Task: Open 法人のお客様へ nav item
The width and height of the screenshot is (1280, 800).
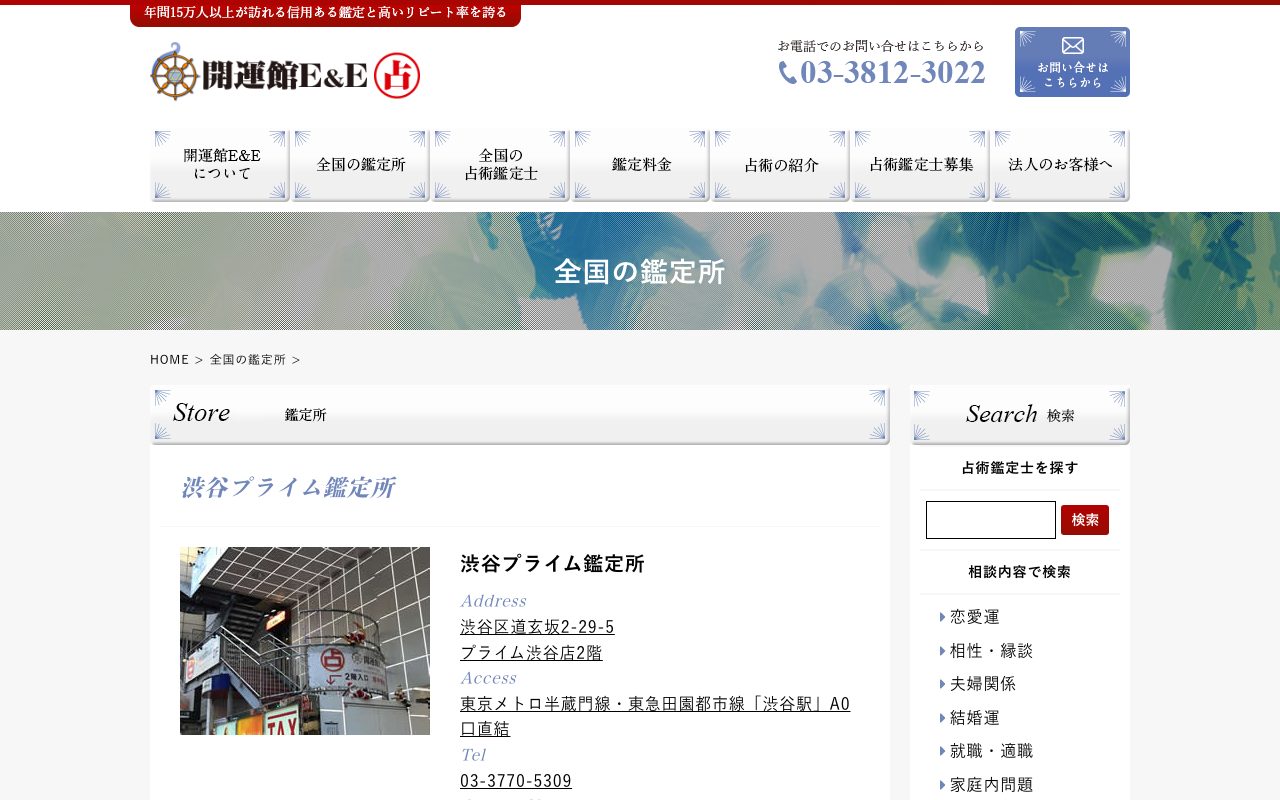Action: (1060, 166)
